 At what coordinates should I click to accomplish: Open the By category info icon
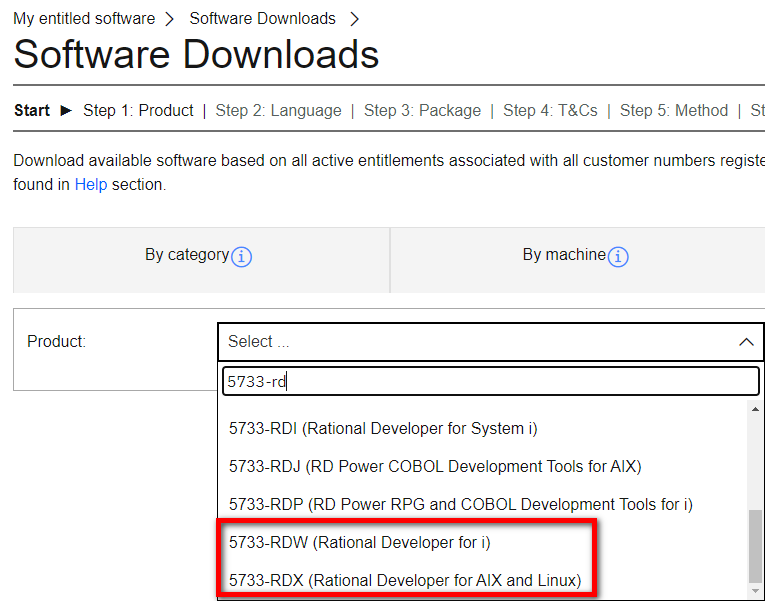click(x=242, y=257)
